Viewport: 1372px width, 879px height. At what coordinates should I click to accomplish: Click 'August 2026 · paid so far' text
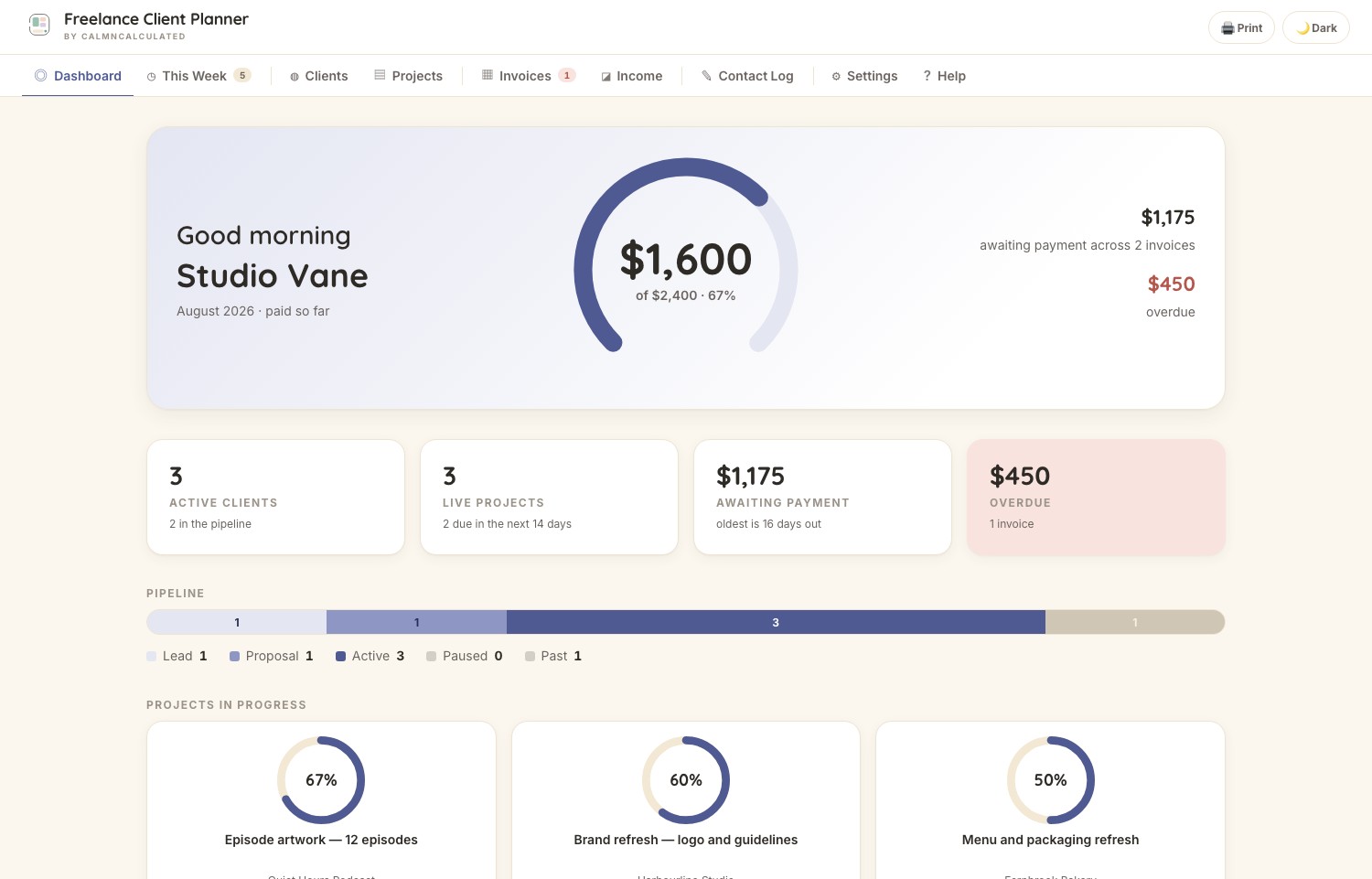tap(252, 311)
